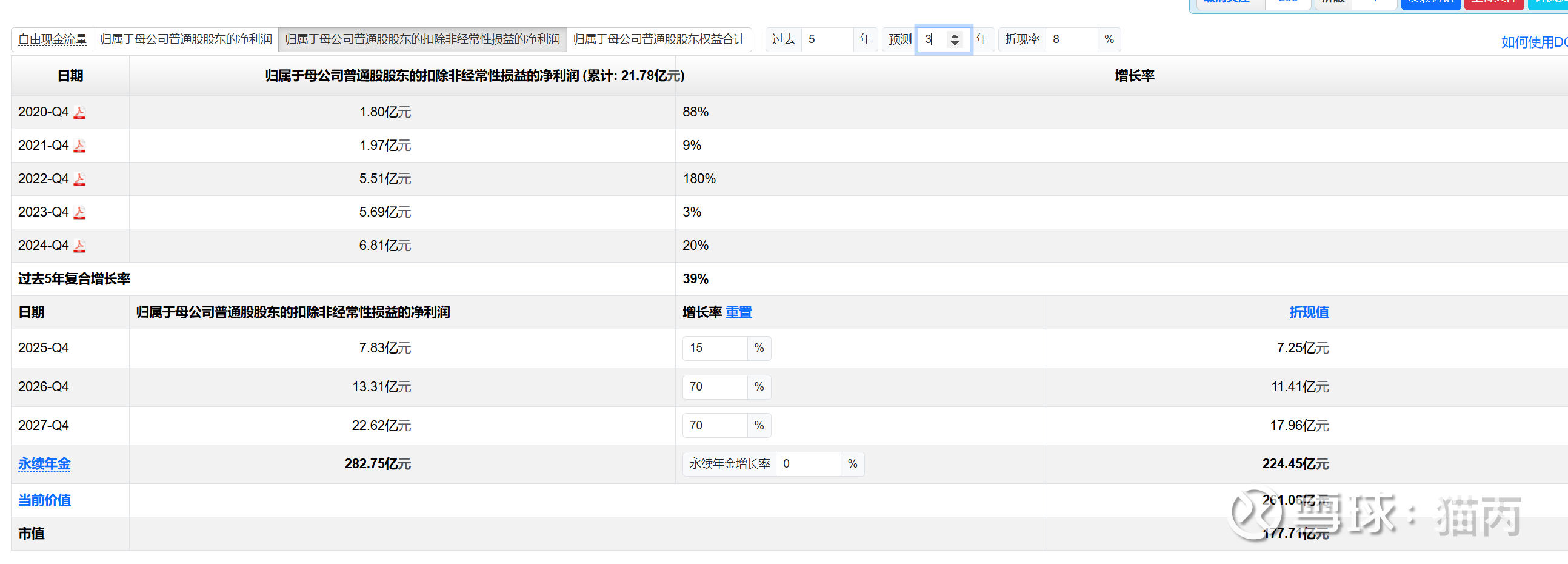Screen dimensions: 1568x564
Task: Open the 当前价值 link
Action: coord(44,501)
